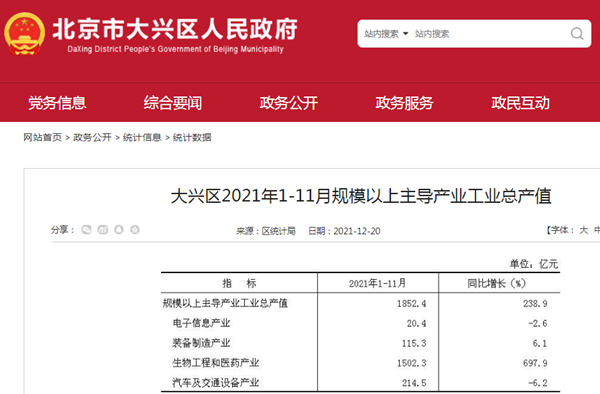Click the 生物工程和医药产业 row label
The height and width of the screenshot is (394, 600).
click(x=215, y=363)
